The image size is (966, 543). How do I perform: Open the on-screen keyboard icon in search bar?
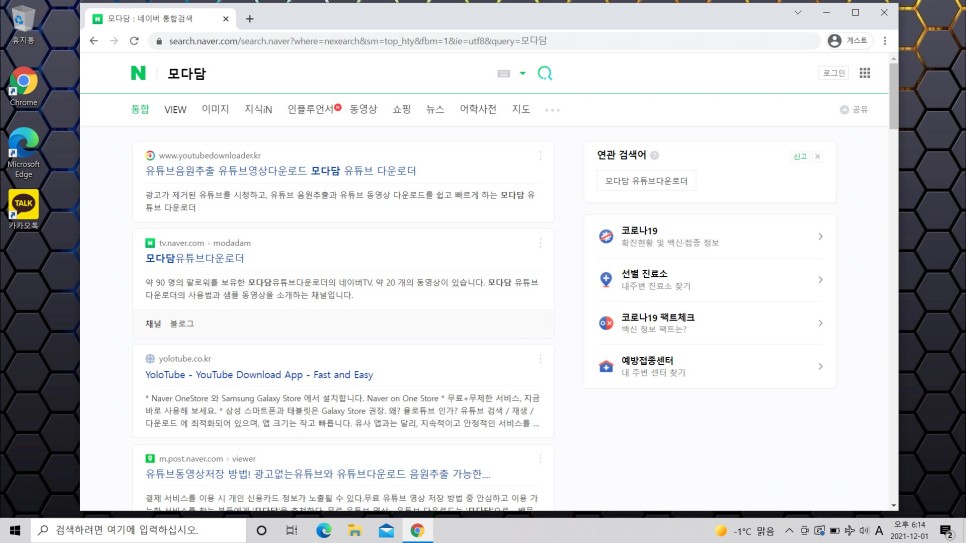coord(503,73)
